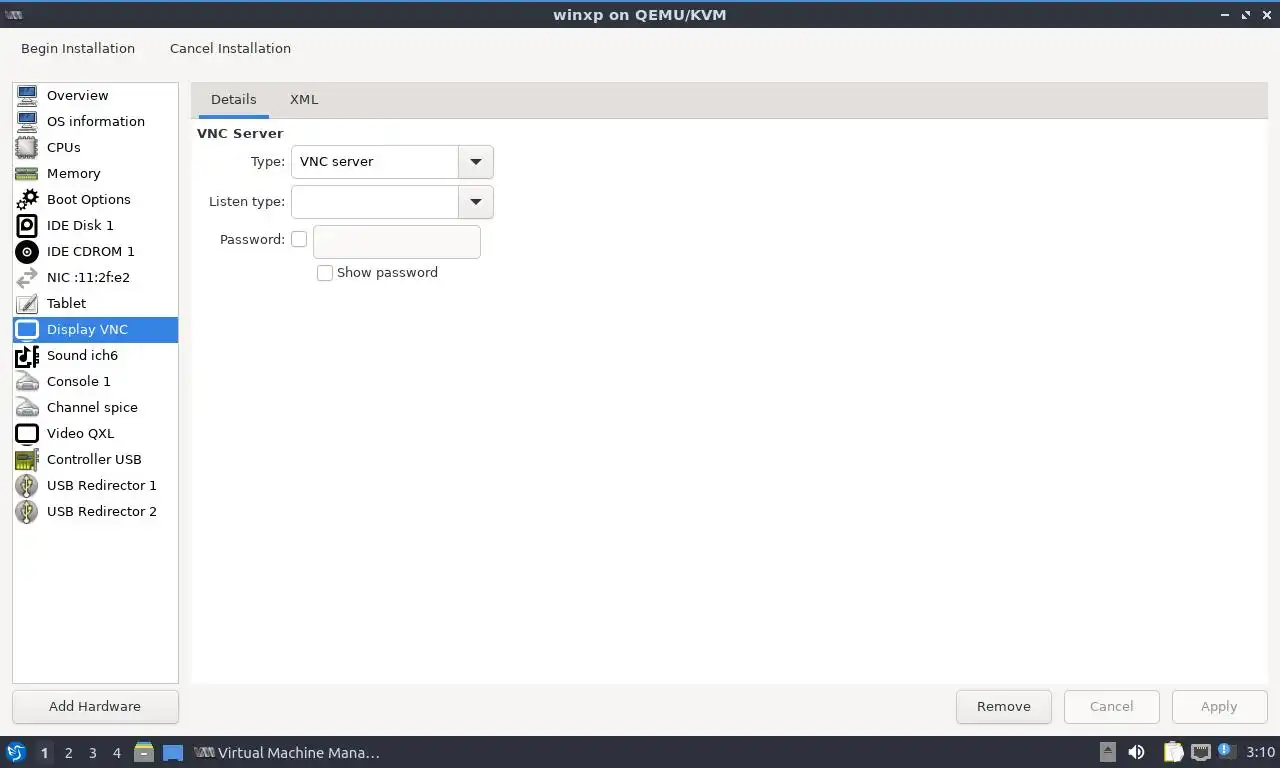Select the NIC :11:2f:e2 label

[x=88, y=277]
